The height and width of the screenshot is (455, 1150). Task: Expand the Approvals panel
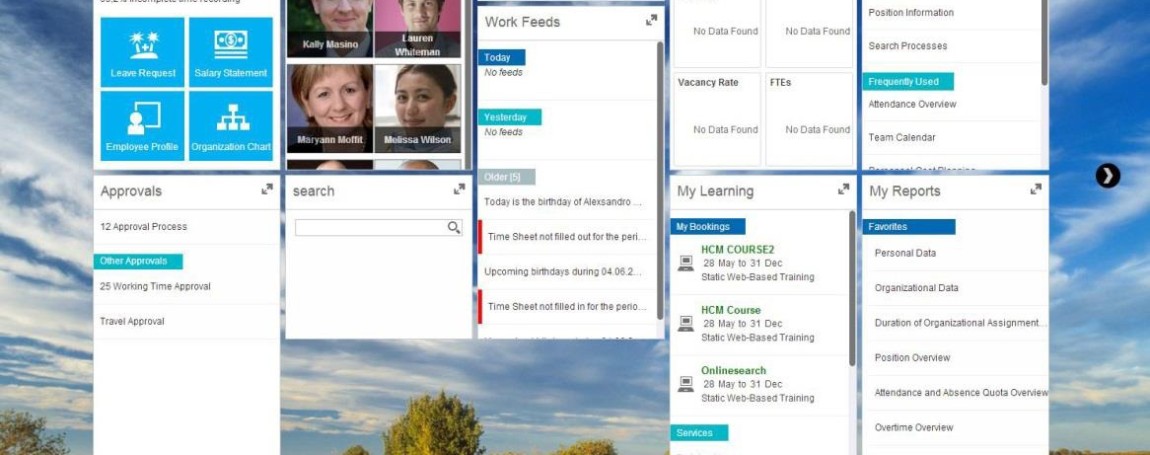[x=267, y=189]
